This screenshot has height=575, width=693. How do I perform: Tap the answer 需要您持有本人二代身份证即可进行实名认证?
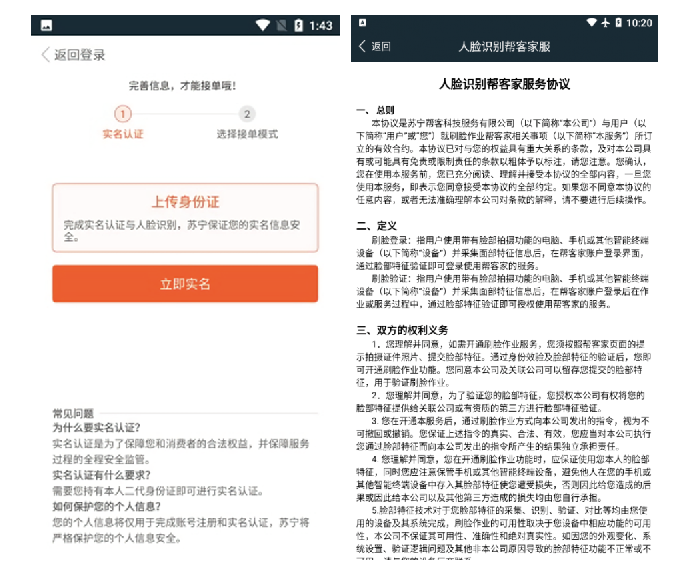[x=158, y=491]
